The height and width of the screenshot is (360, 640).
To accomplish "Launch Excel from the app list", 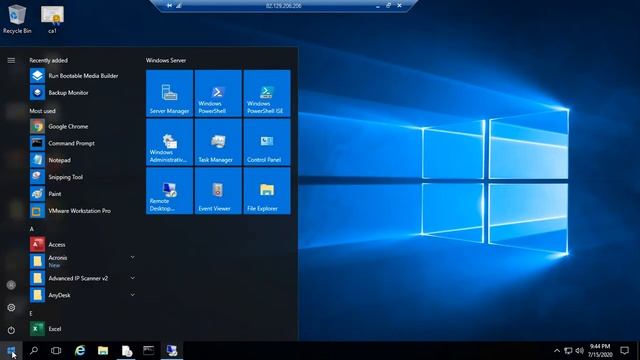I will tap(82, 329).
